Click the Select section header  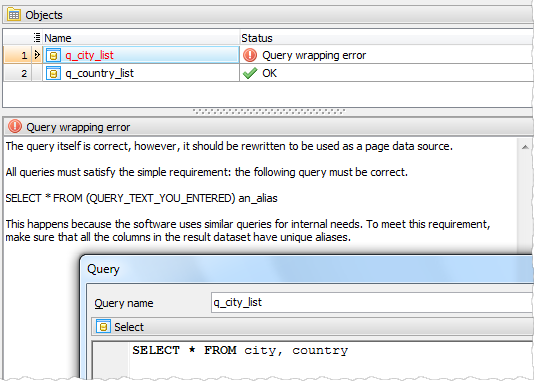[312, 326]
